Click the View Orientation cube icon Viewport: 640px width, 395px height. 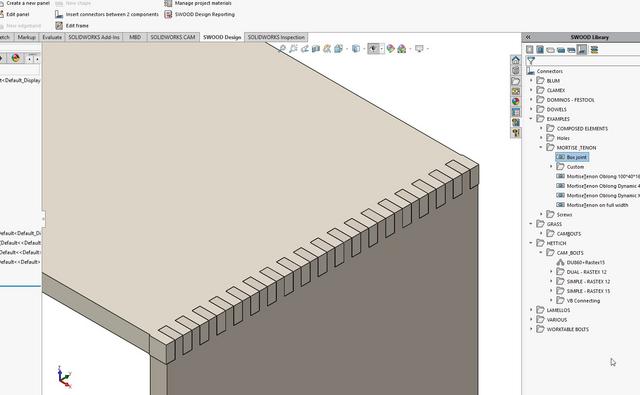[x=338, y=49]
